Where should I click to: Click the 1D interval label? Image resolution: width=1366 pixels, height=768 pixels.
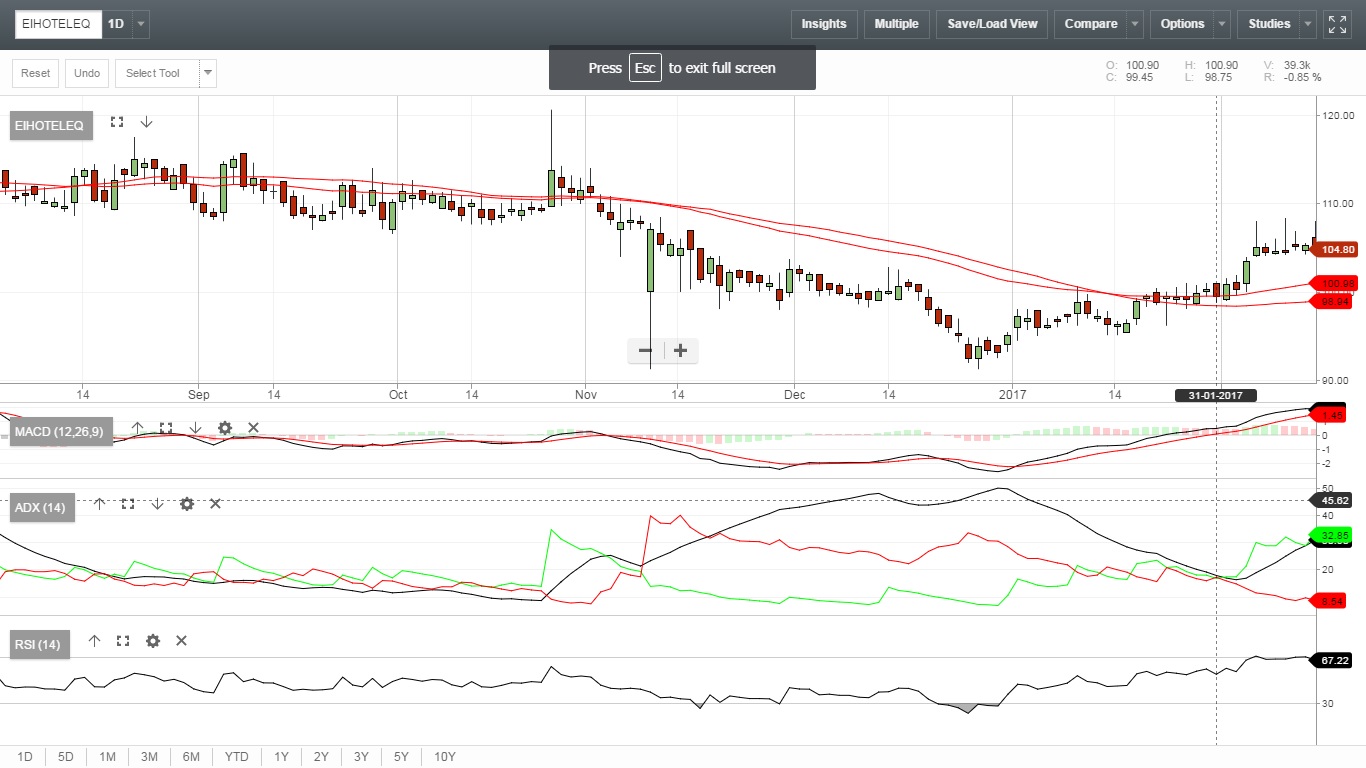(116, 23)
